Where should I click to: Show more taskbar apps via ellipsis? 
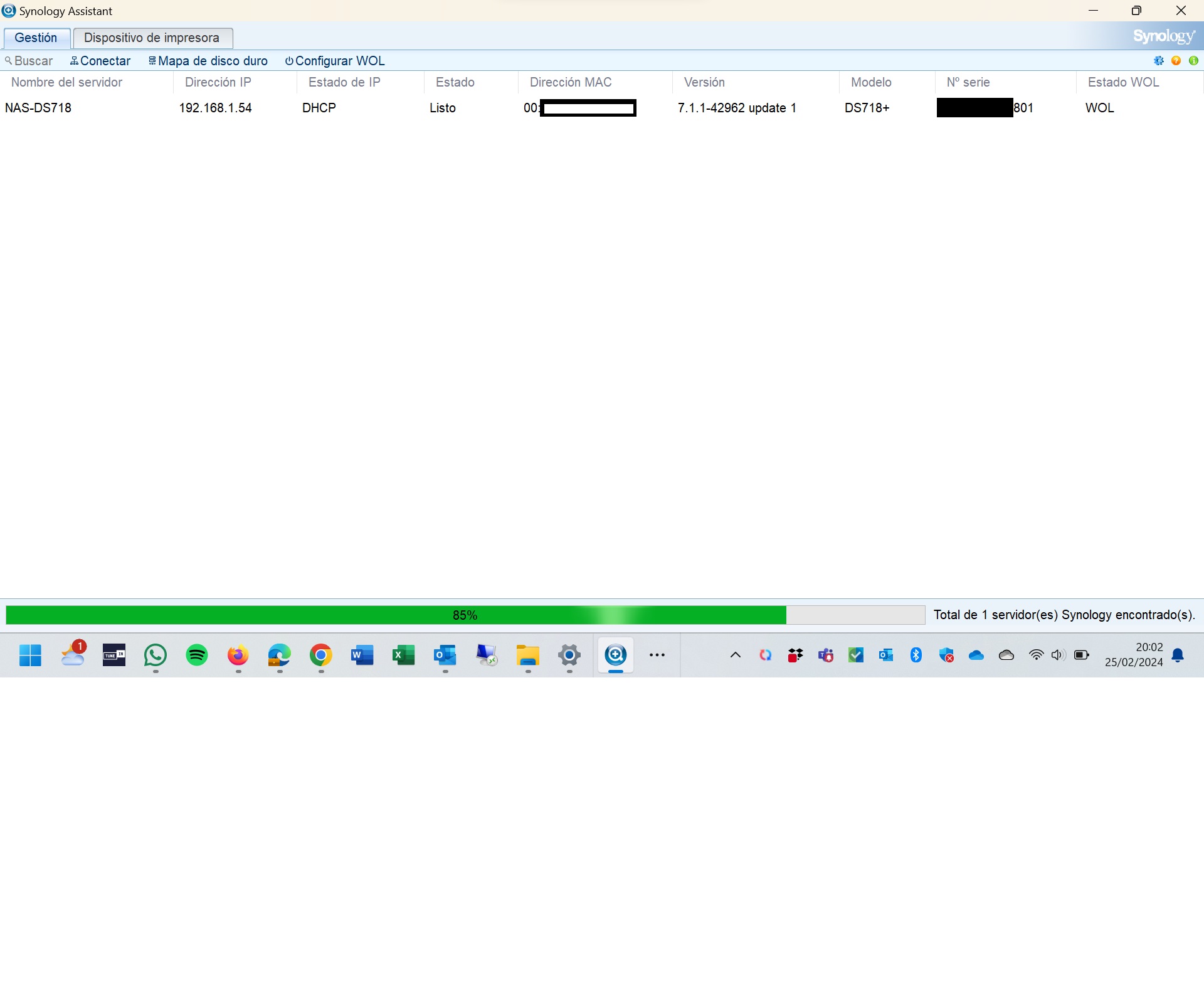pyautogui.click(x=657, y=655)
